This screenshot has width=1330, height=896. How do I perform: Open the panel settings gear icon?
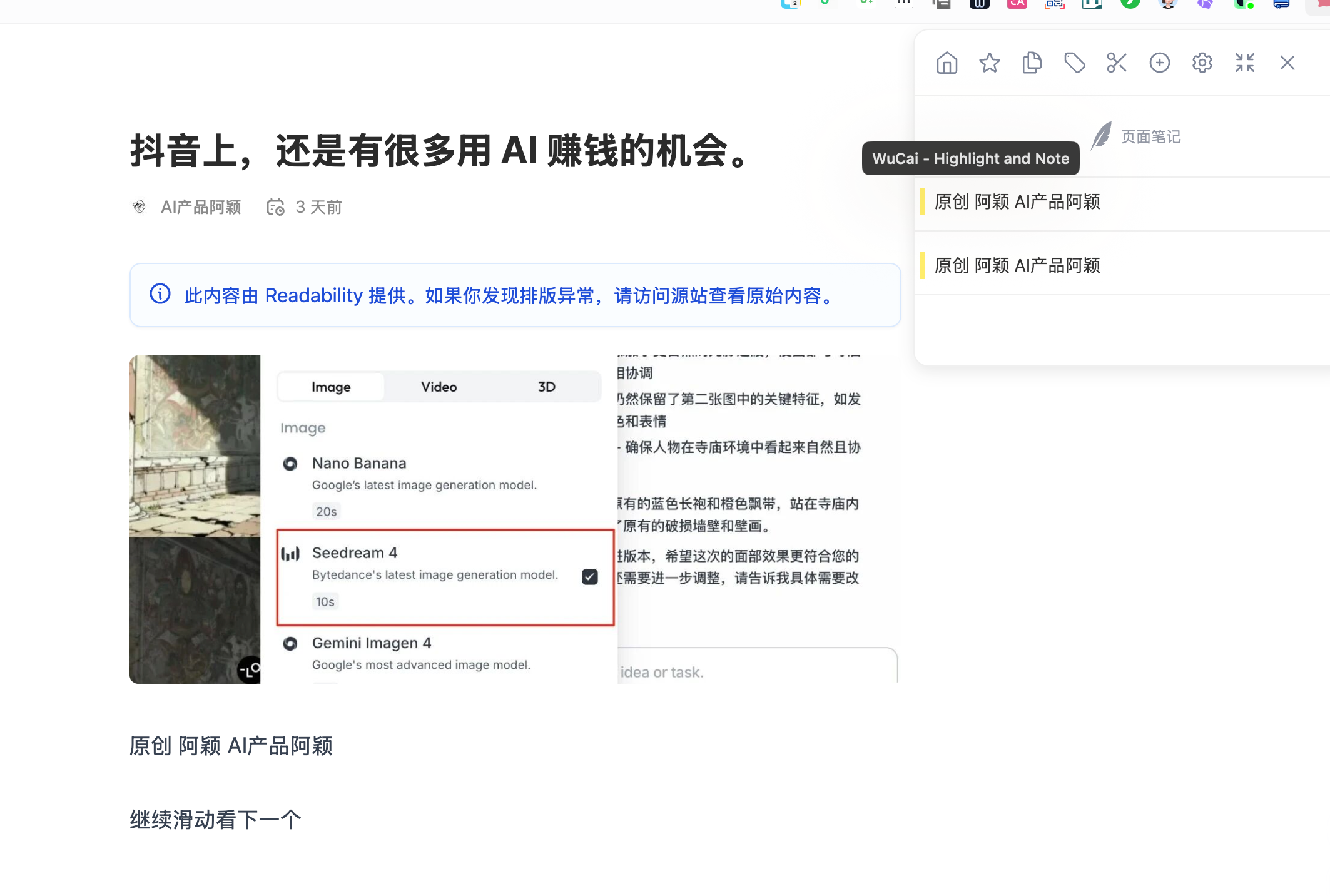point(1202,63)
